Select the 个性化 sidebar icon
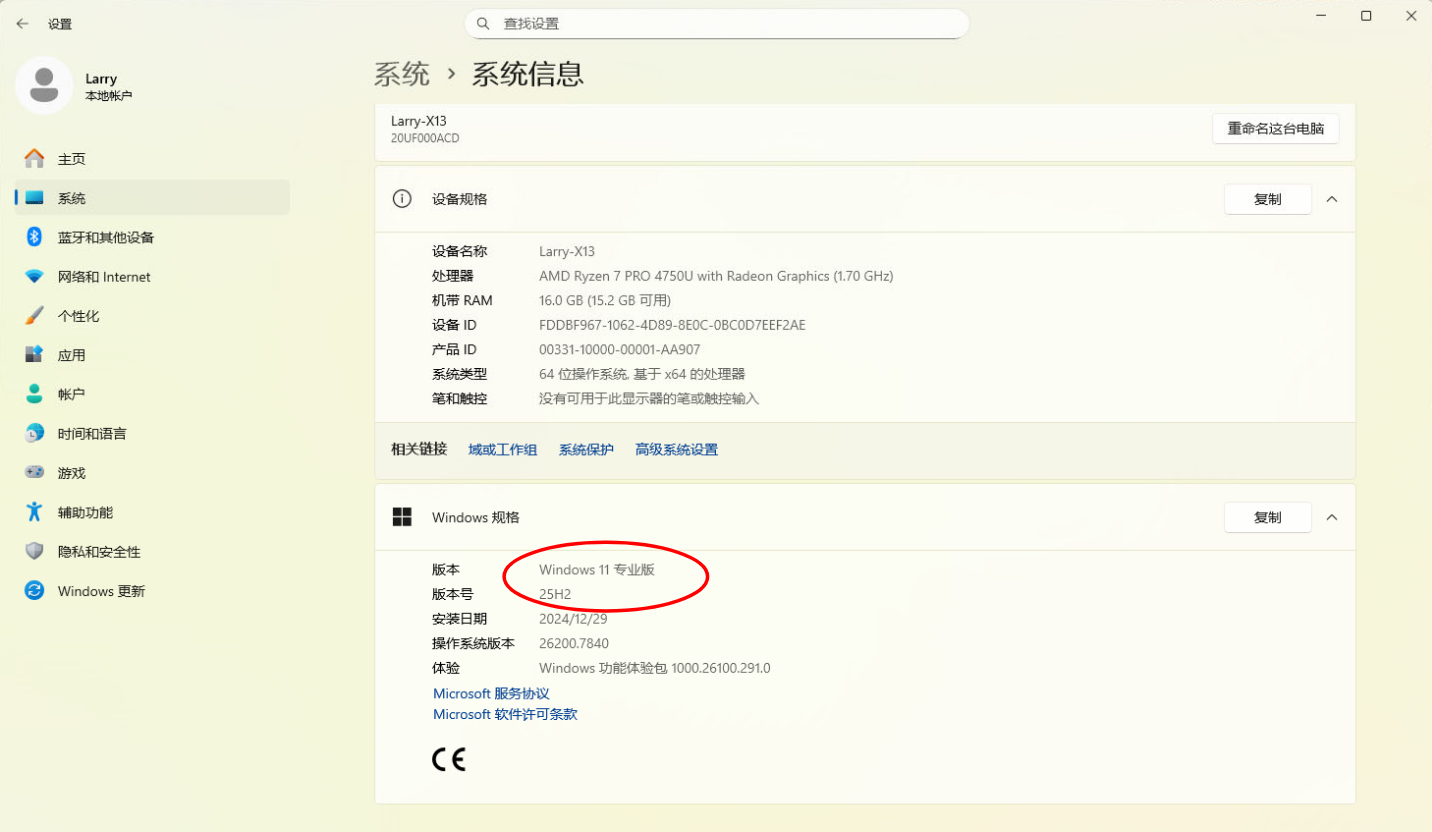 (x=34, y=315)
